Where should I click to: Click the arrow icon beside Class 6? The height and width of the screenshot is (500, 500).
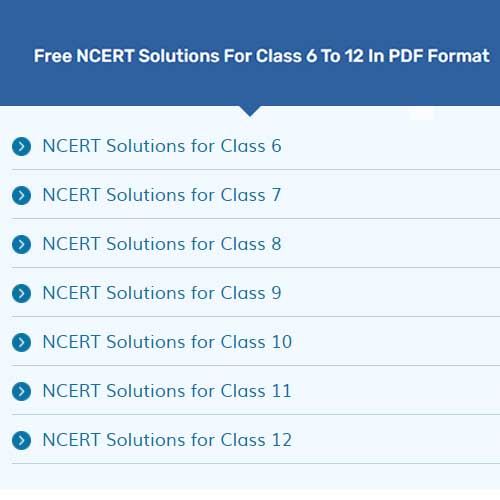(x=21, y=146)
